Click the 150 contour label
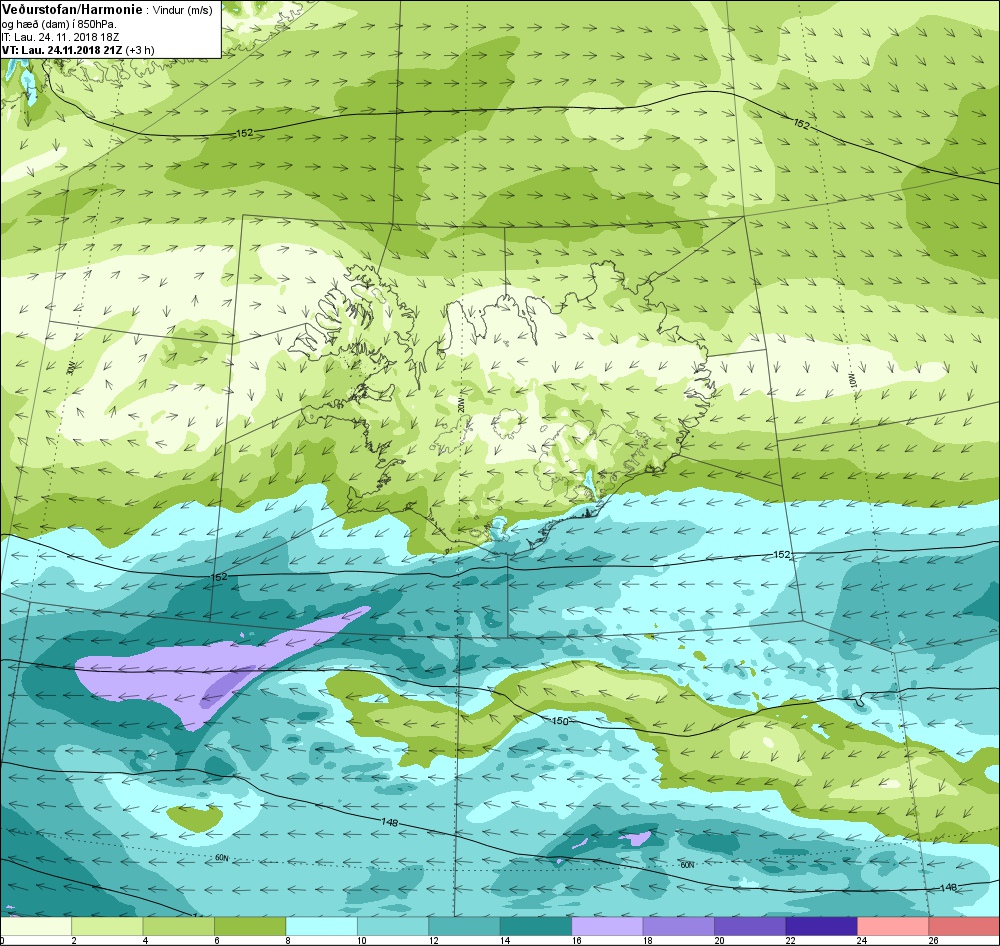The image size is (1000, 946). tap(559, 721)
